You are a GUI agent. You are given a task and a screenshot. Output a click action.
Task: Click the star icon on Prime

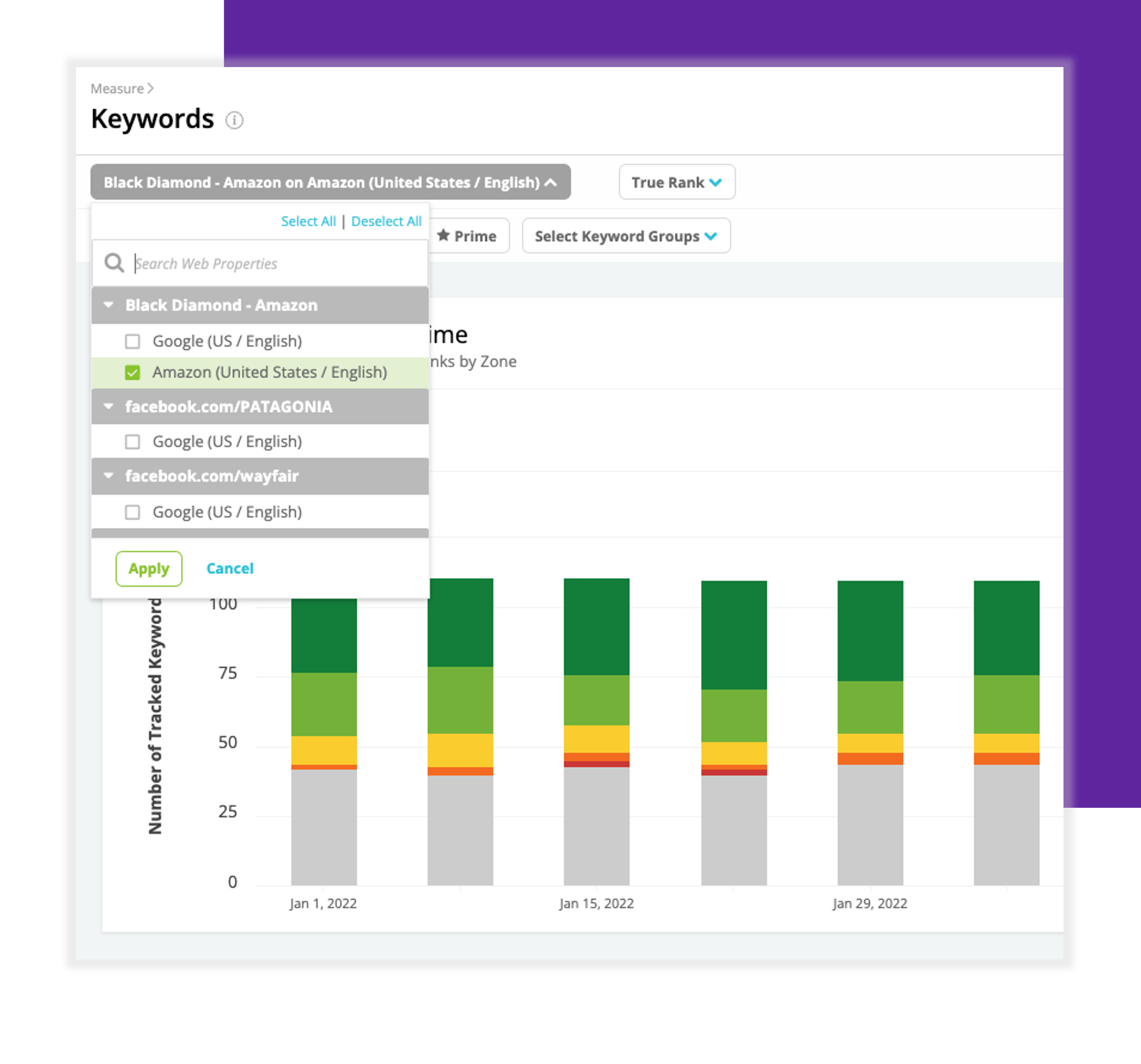[x=443, y=235]
